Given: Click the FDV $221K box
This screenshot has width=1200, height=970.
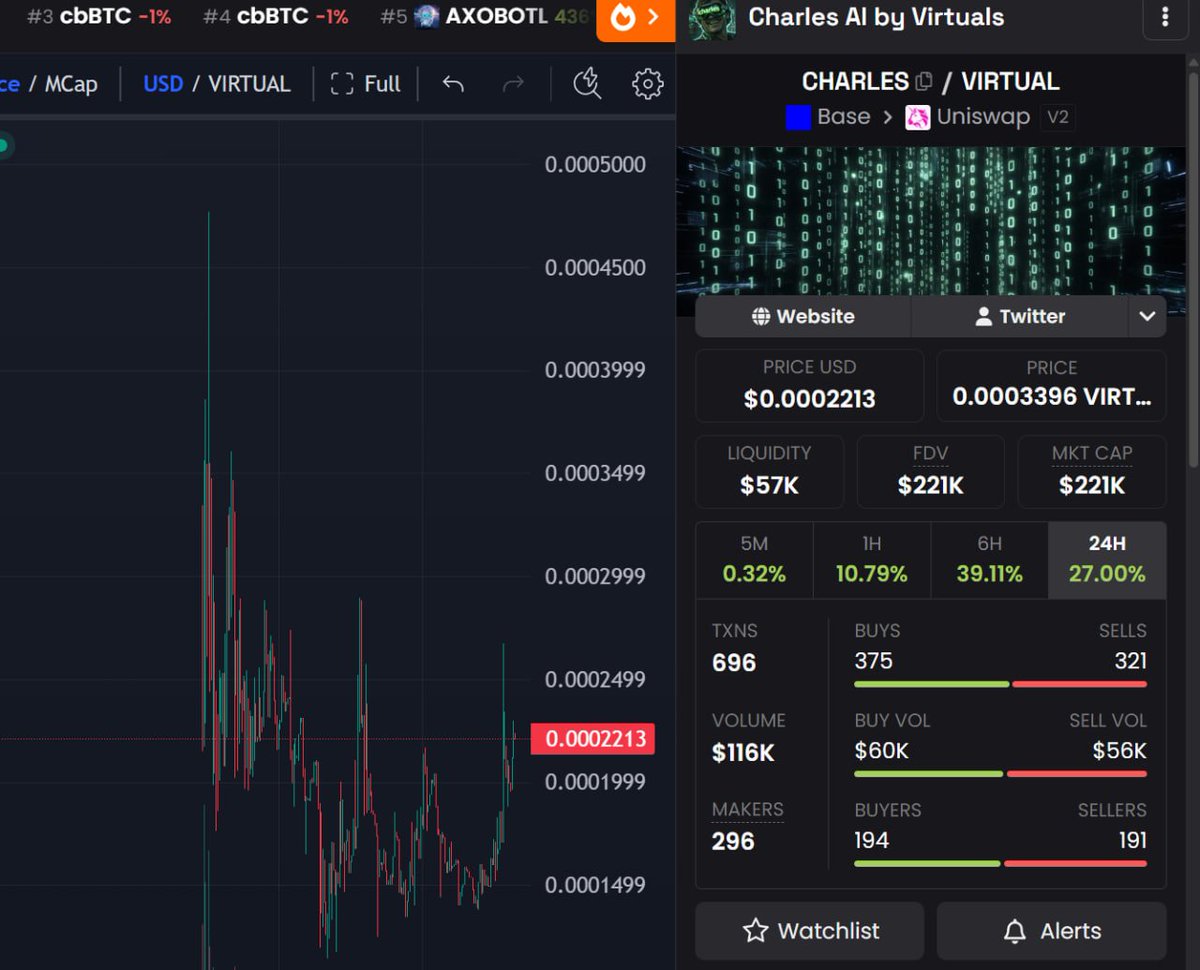Looking at the screenshot, I should point(930,471).
